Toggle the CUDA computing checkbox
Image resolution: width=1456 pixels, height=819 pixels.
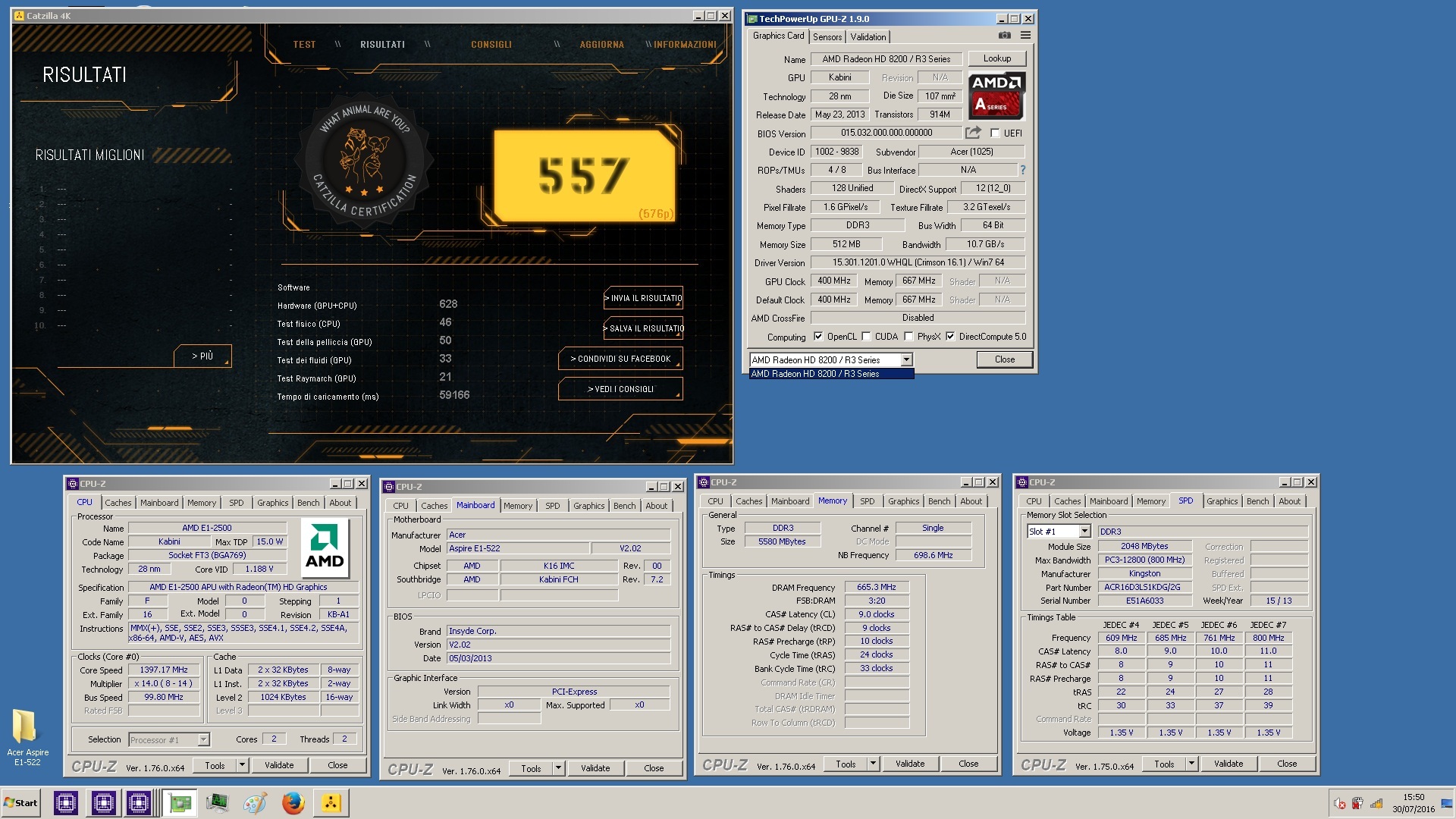(866, 337)
